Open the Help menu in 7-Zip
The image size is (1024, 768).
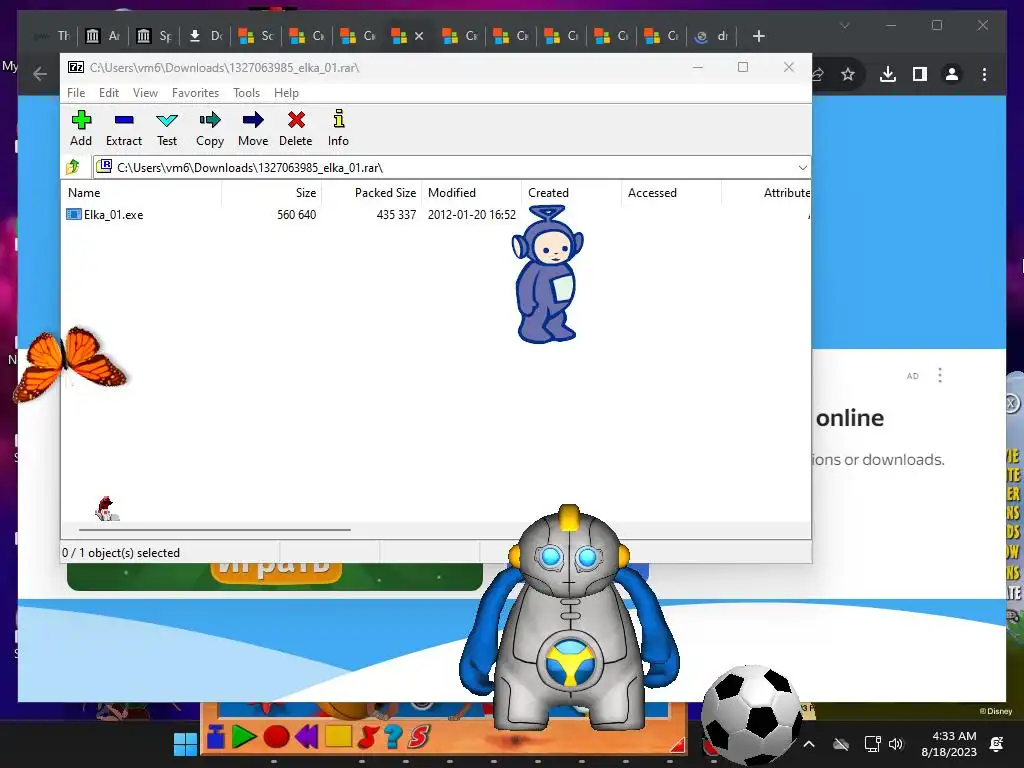[x=286, y=93]
